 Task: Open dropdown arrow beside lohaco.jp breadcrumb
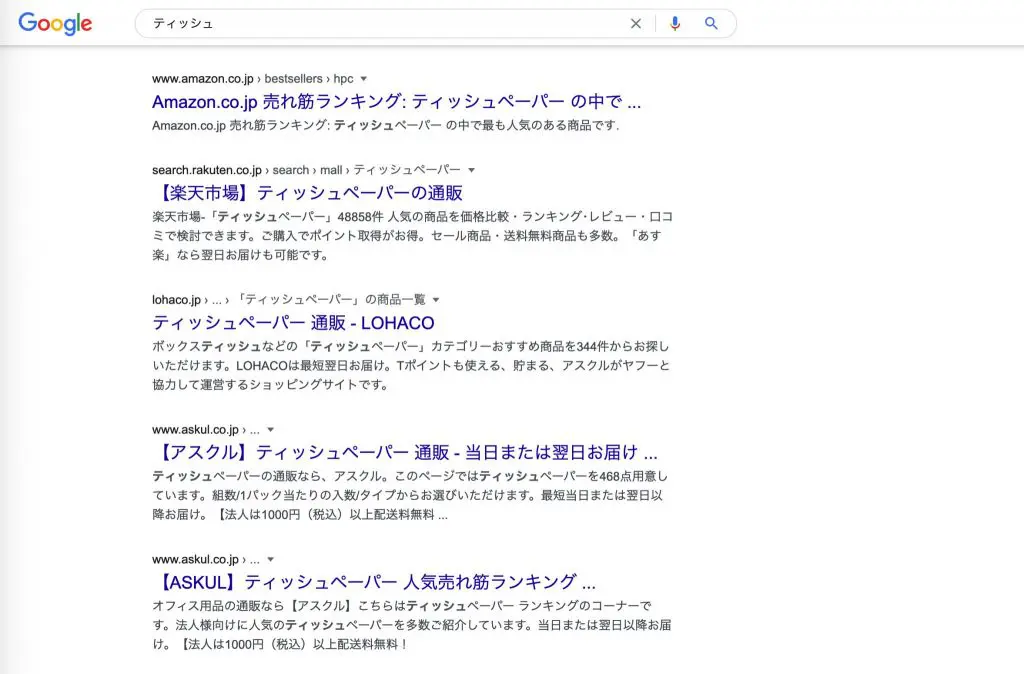click(x=436, y=300)
